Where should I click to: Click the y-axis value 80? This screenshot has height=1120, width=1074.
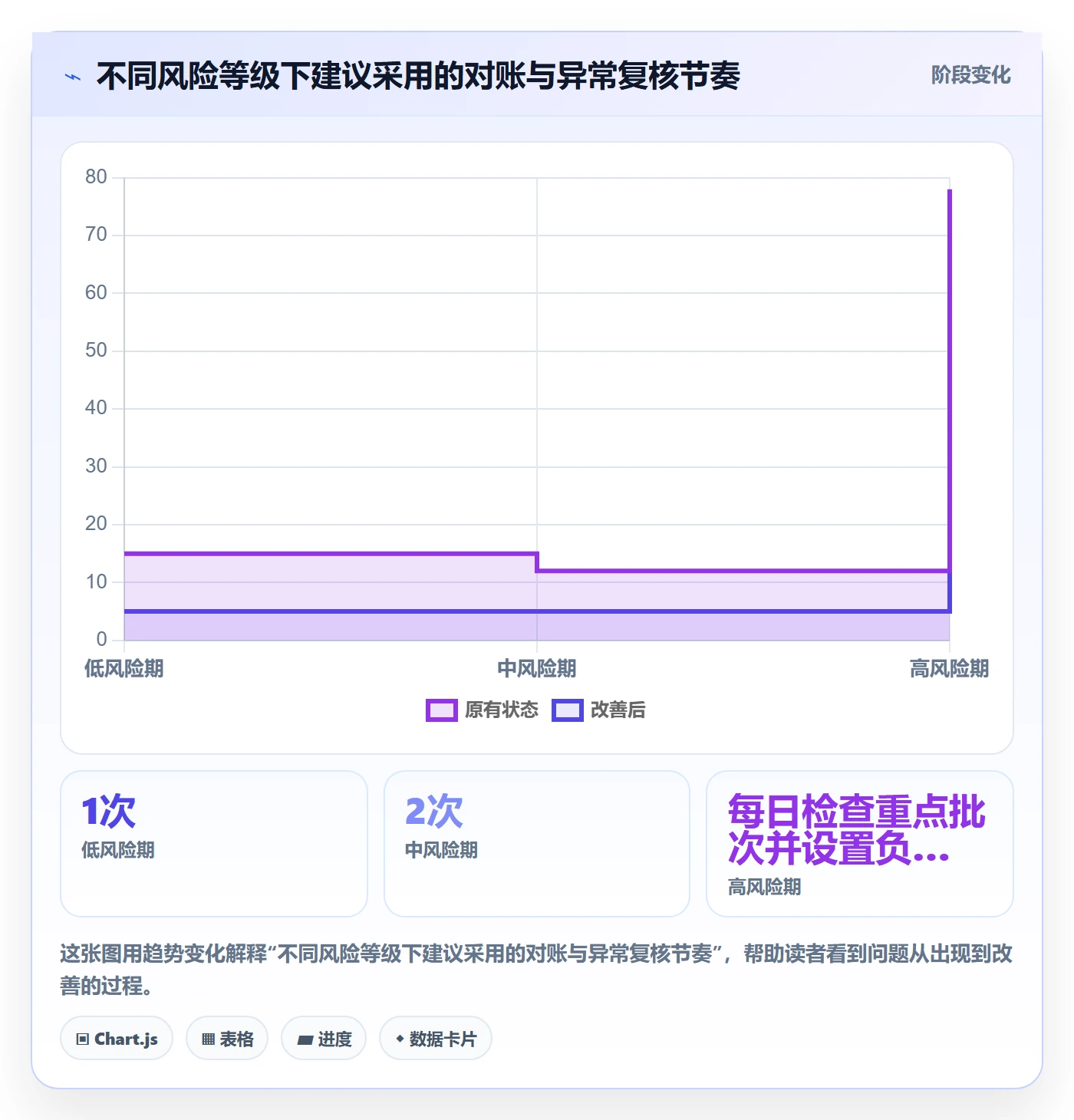coord(96,177)
